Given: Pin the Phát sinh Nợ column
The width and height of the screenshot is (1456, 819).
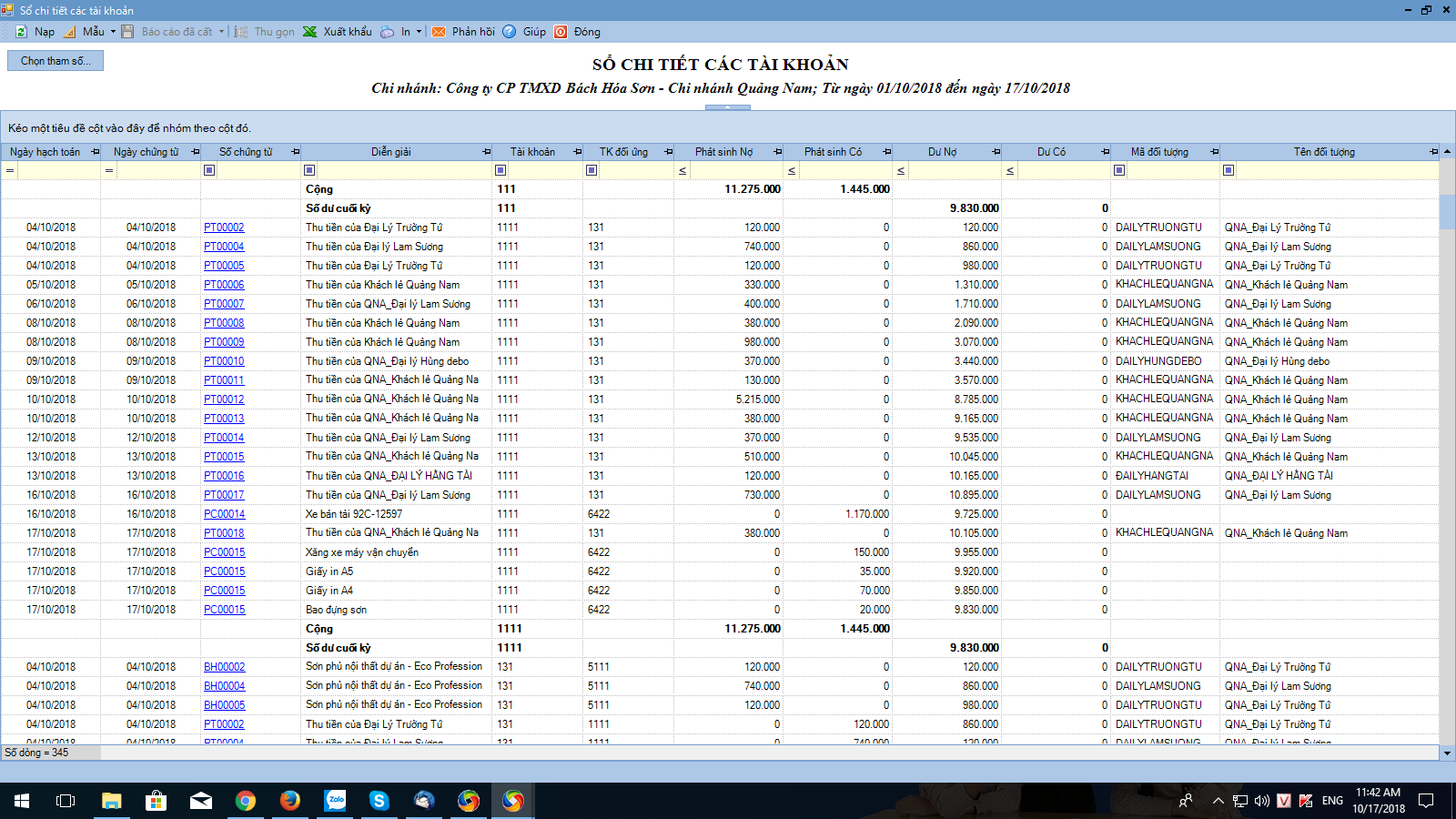Looking at the screenshot, I should (x=778, y=152).
